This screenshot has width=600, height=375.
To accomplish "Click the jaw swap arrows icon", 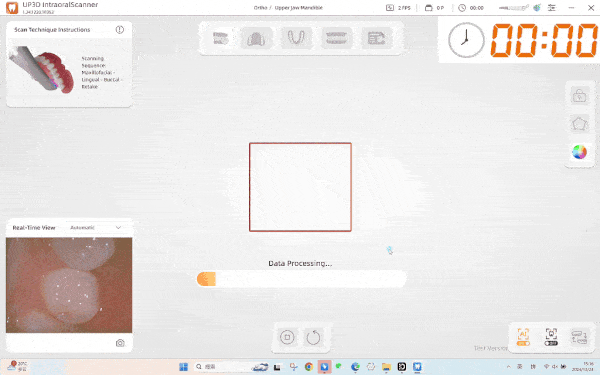I will click(579, 337).
